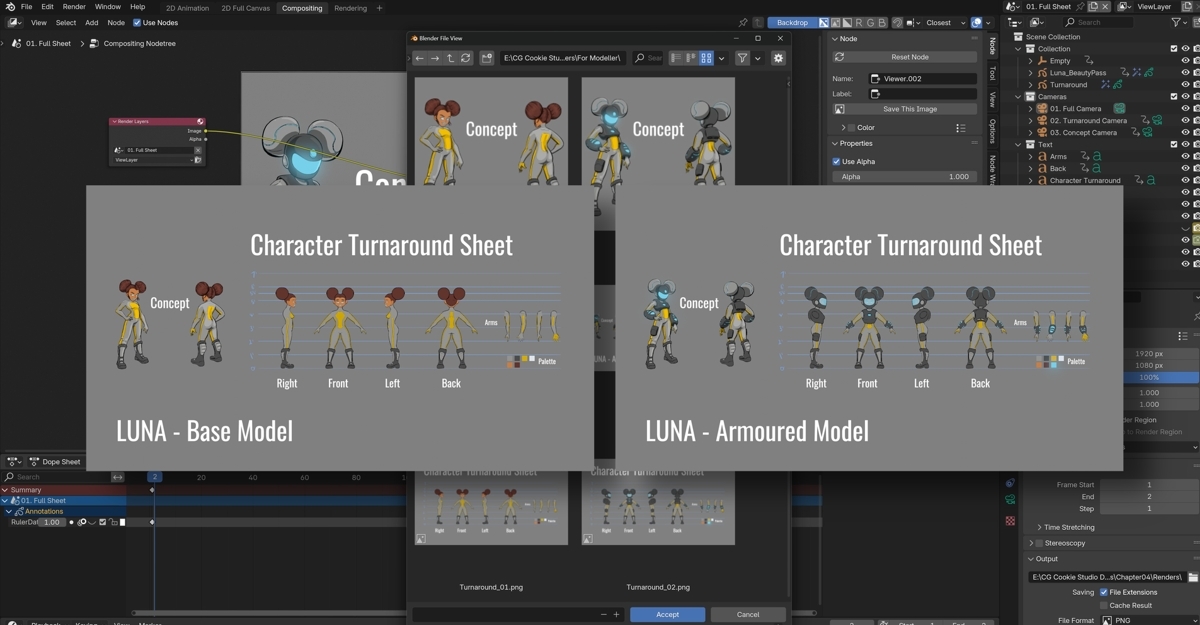Open the Closest interpolation dropdown
The width and height of the screenshot is (1200, 625).
coord(944,23)
